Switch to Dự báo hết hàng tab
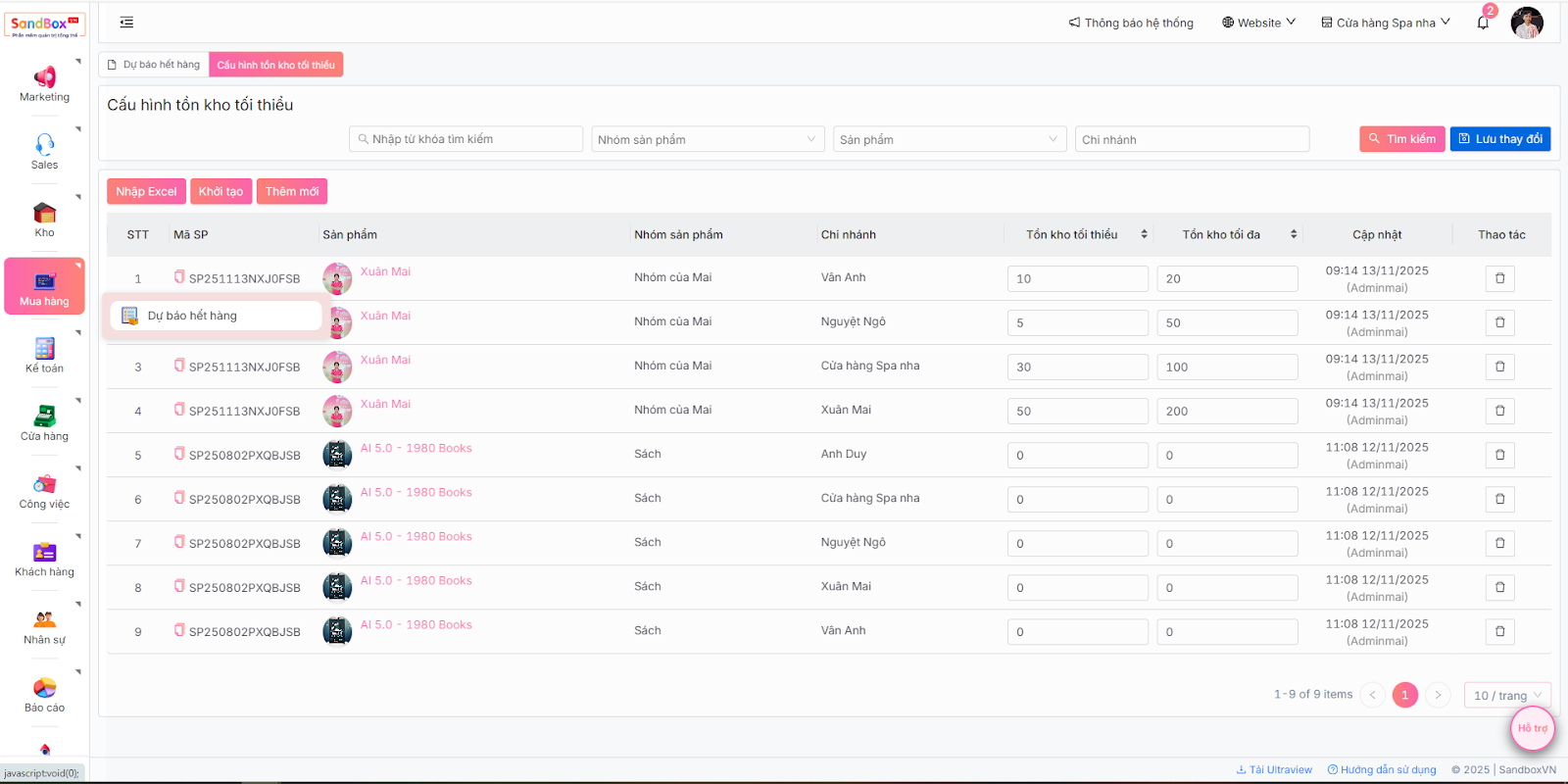Screen dimensions: 1568x784 click(x=154, y=65)
